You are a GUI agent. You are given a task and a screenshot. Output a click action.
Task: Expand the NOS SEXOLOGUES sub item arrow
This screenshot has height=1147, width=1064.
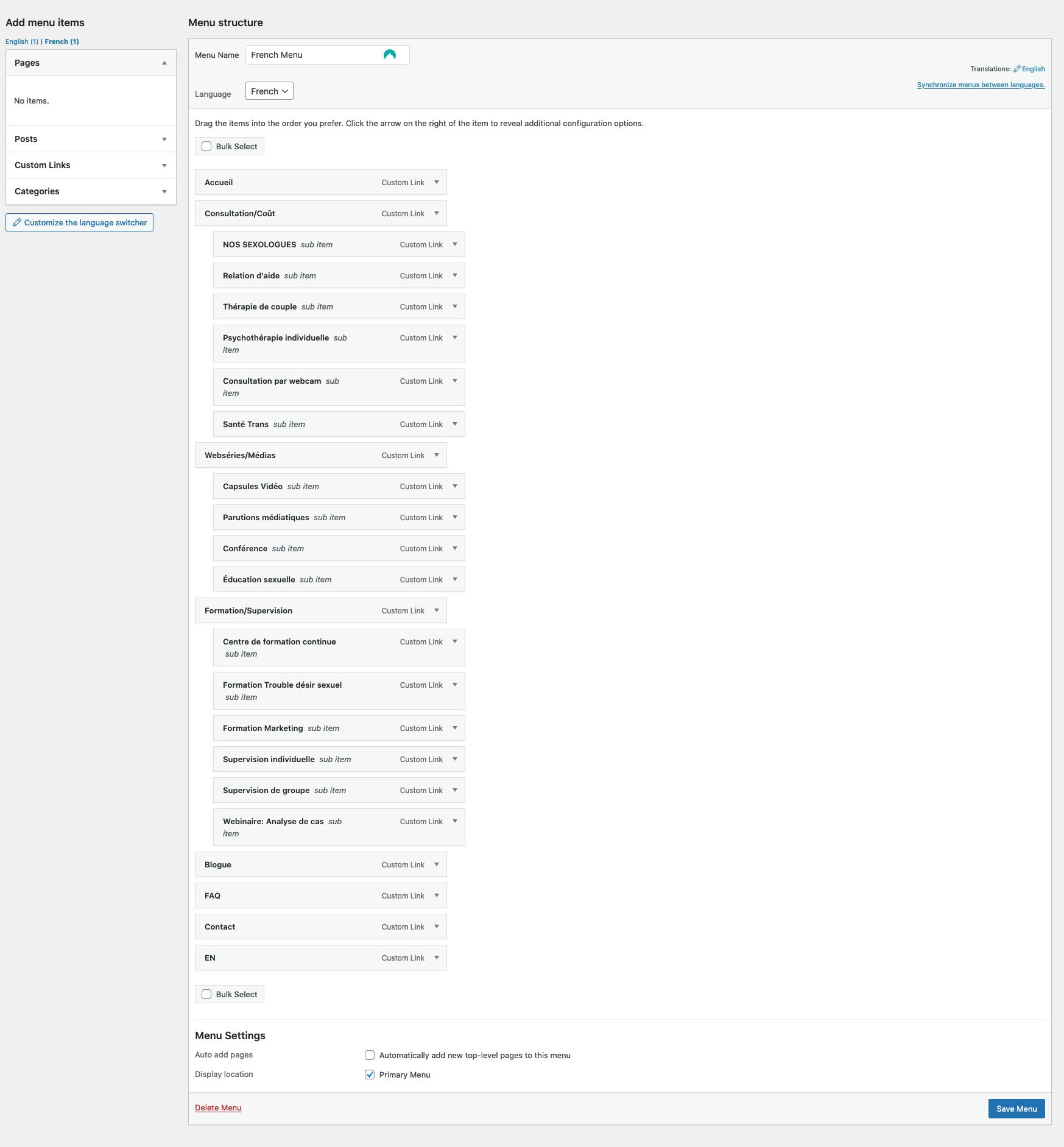pos(455,244)
